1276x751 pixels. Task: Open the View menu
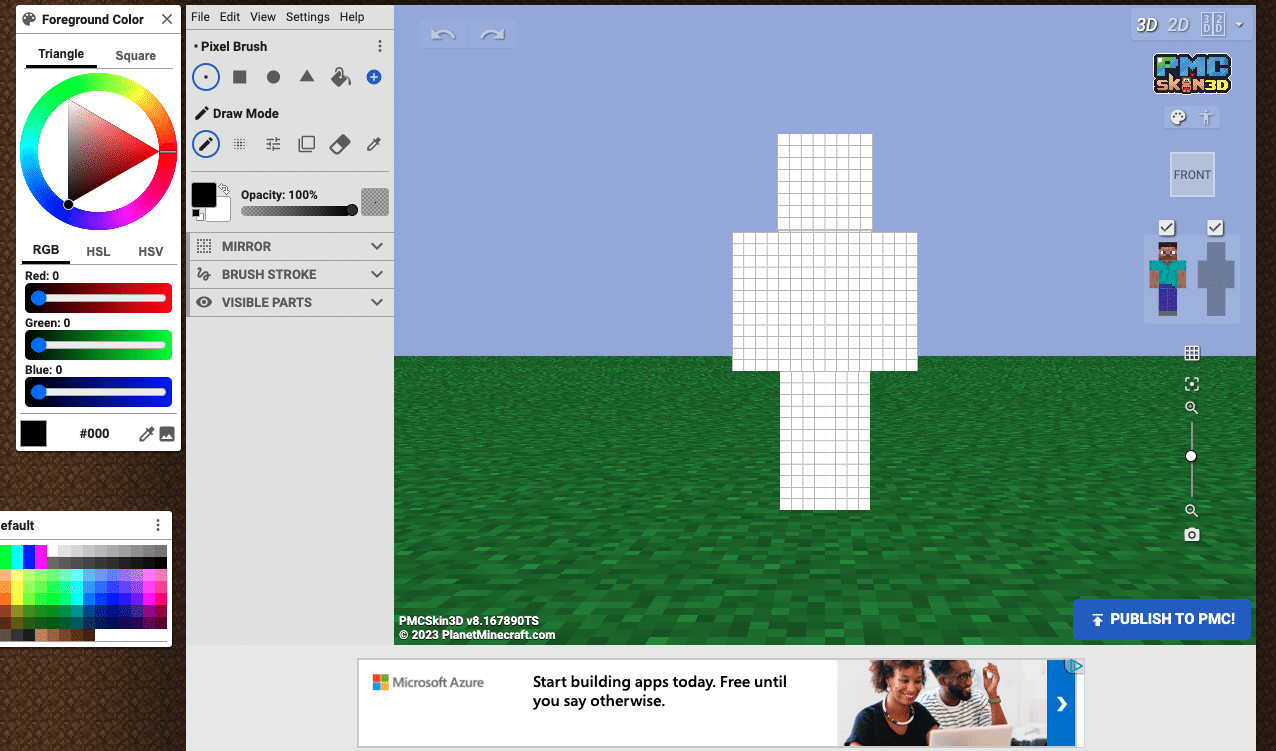click(x=263, y=17)
